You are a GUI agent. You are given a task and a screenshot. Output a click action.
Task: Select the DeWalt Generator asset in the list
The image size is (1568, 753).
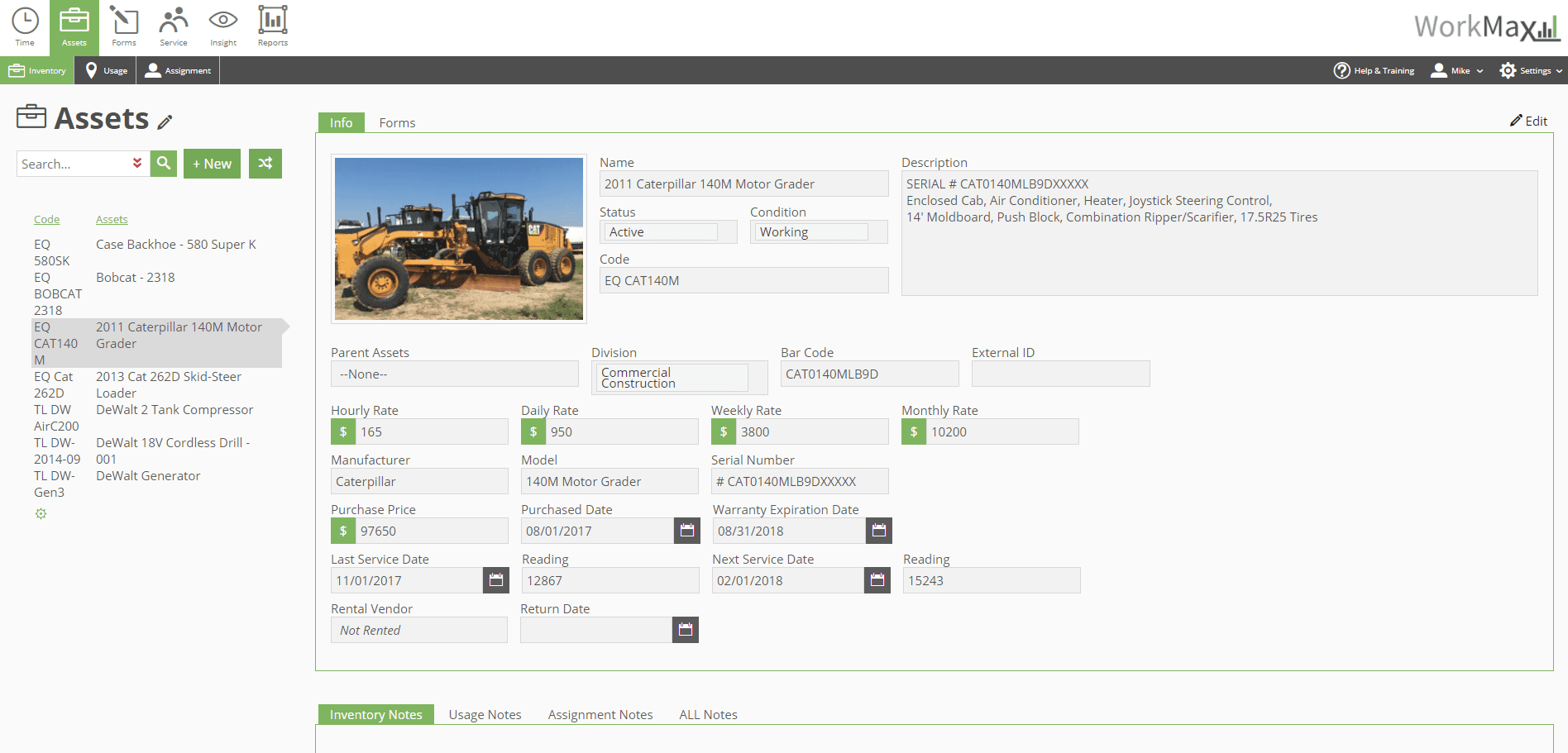[148, 475]
